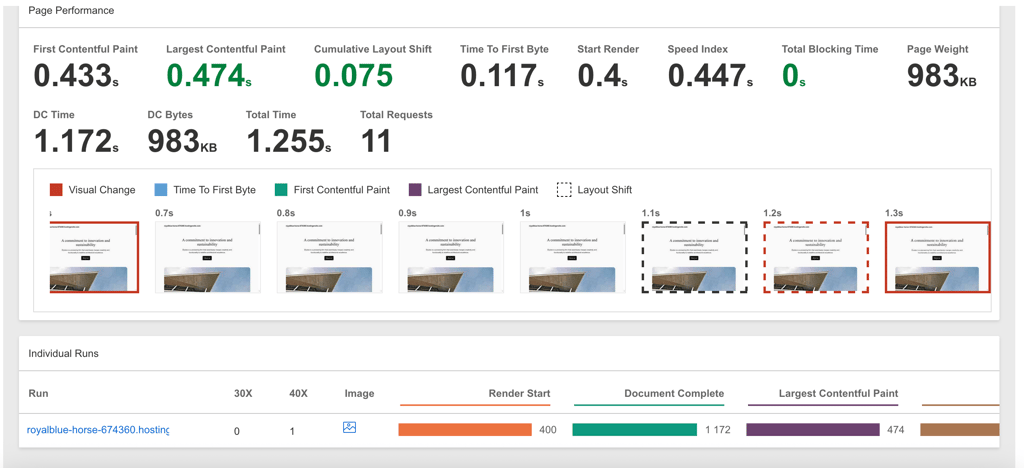Click the green First Contentful Paint swatch
This screenshot has height=468, width=1024.
281,190
